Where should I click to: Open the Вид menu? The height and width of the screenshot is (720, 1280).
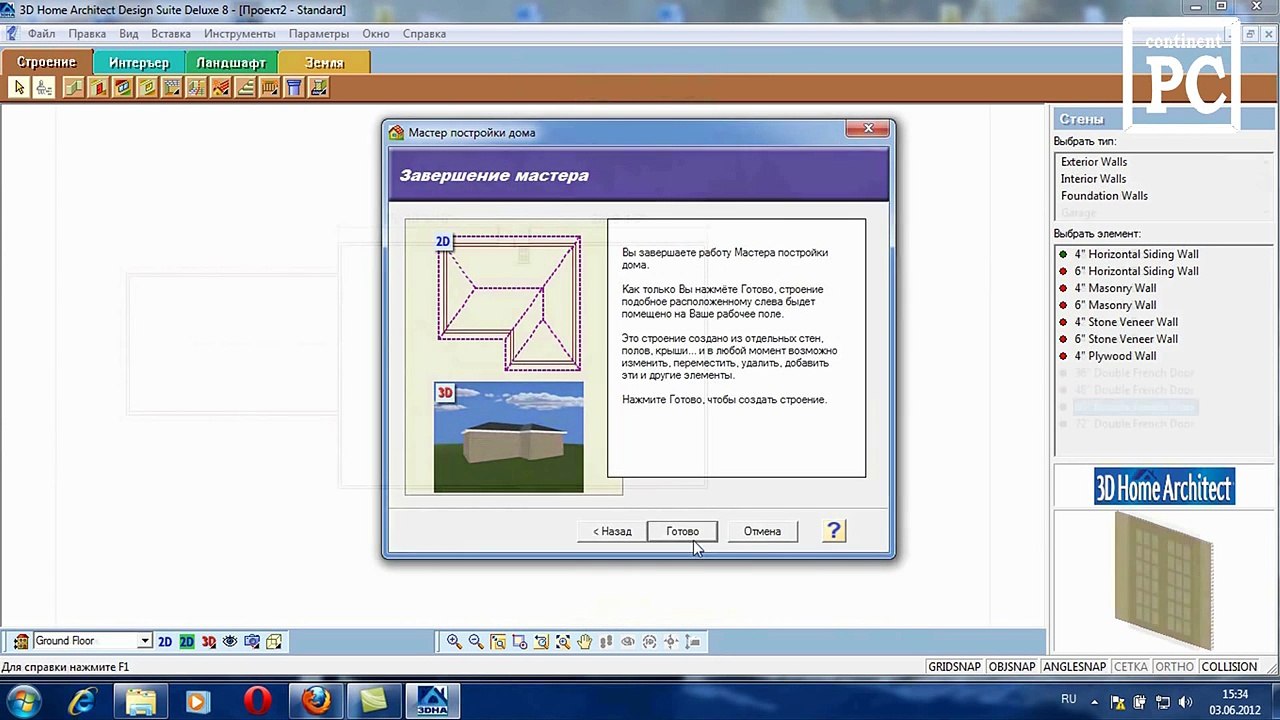tap(129, 34)
